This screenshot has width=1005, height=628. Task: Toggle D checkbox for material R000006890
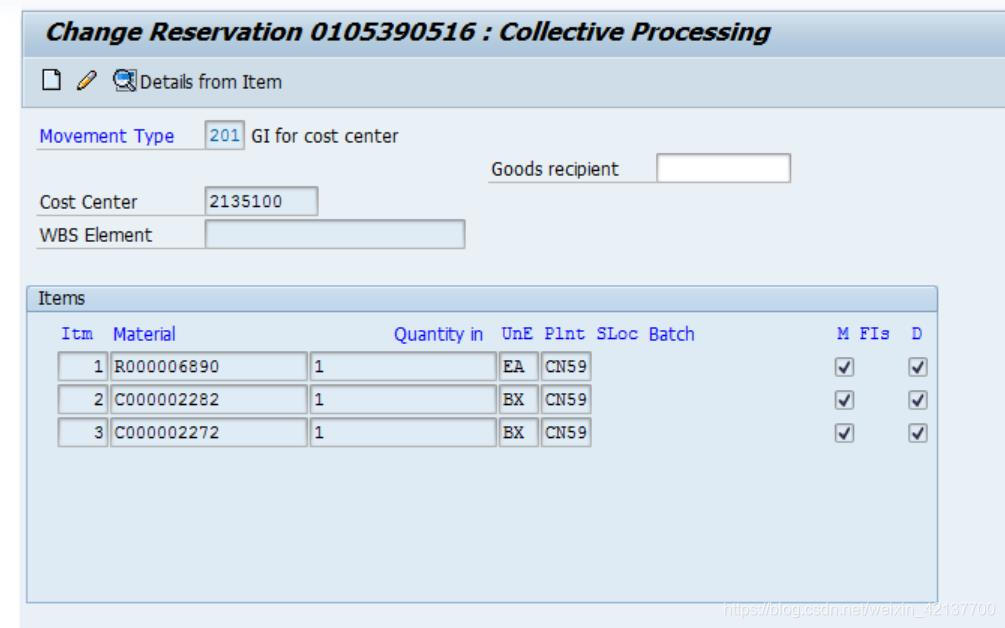[x=917, y=367]
